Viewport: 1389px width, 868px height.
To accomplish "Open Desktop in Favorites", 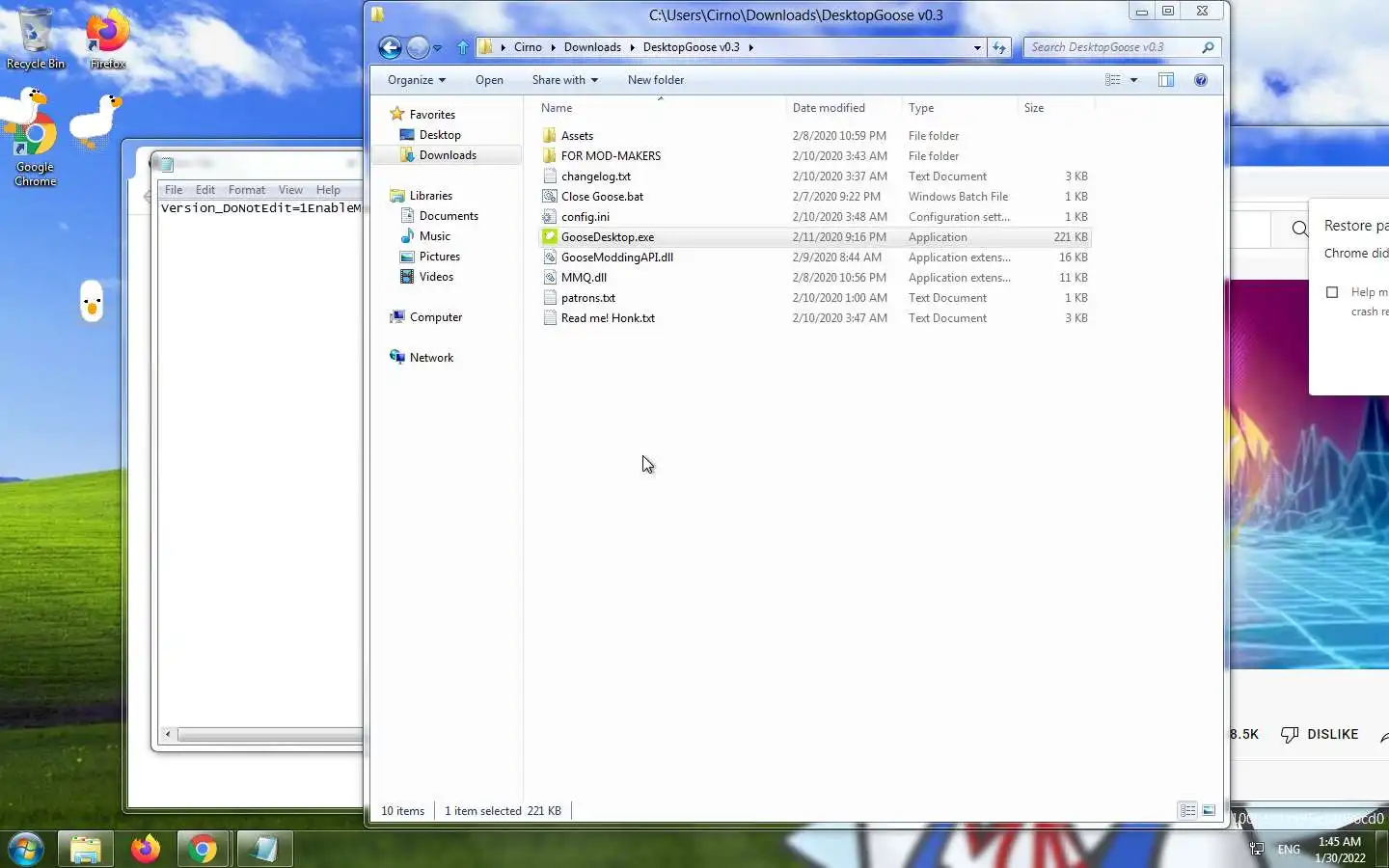I will [x=440, y=135].
